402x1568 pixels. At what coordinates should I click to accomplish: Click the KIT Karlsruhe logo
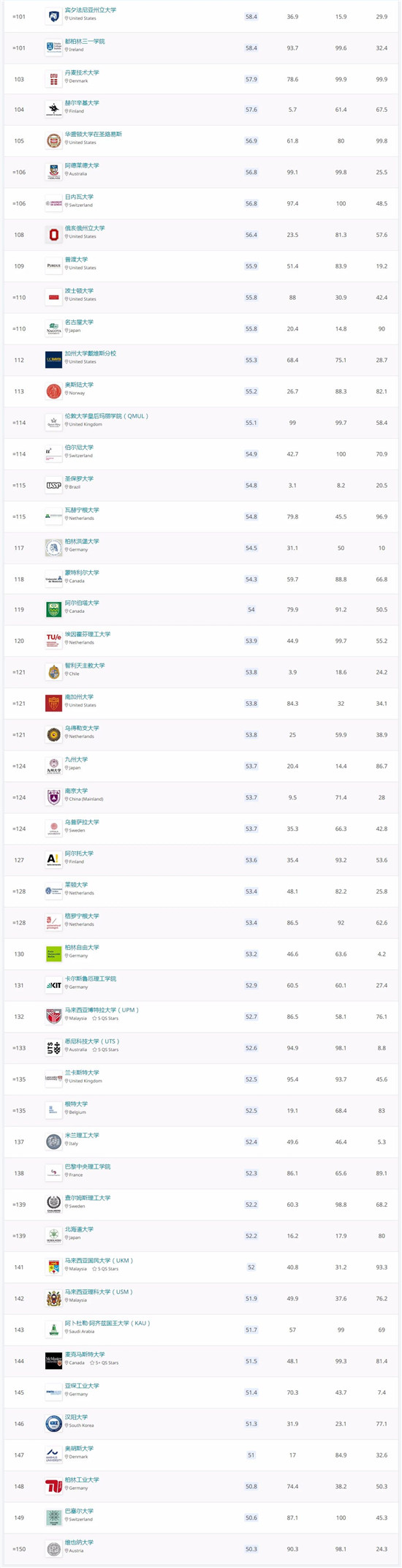(53, 985)
